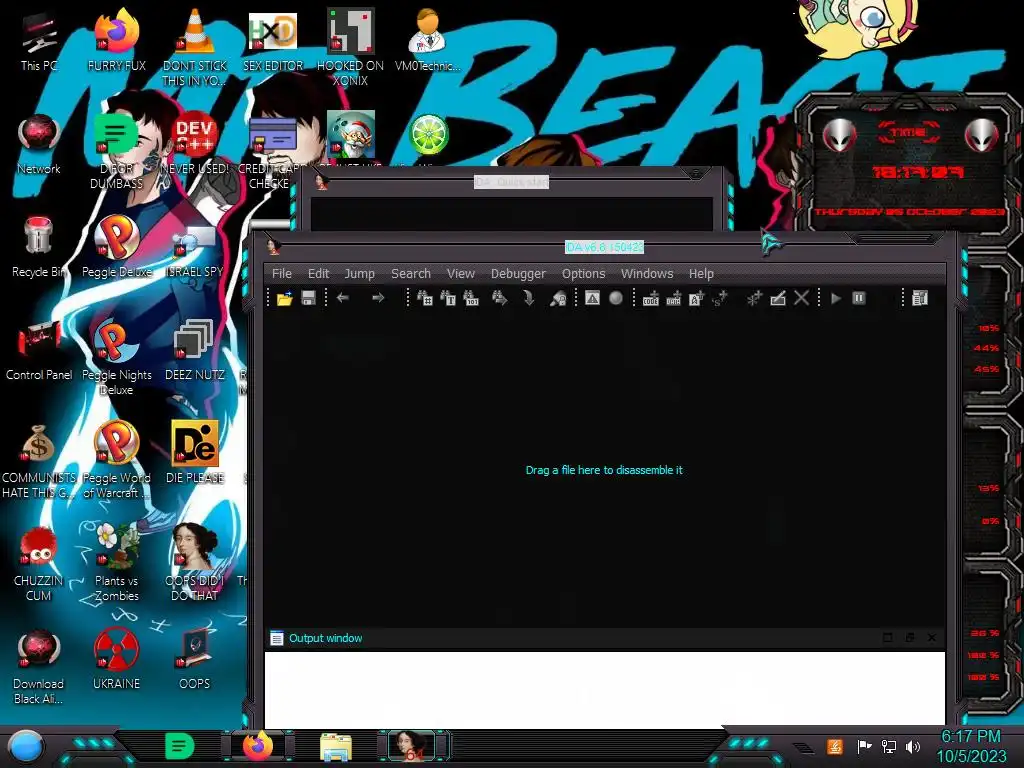The image size is (1024, 768).
Task: Select the Plants vs Zombies desktop shortcut
Action: tap(117, 563)
